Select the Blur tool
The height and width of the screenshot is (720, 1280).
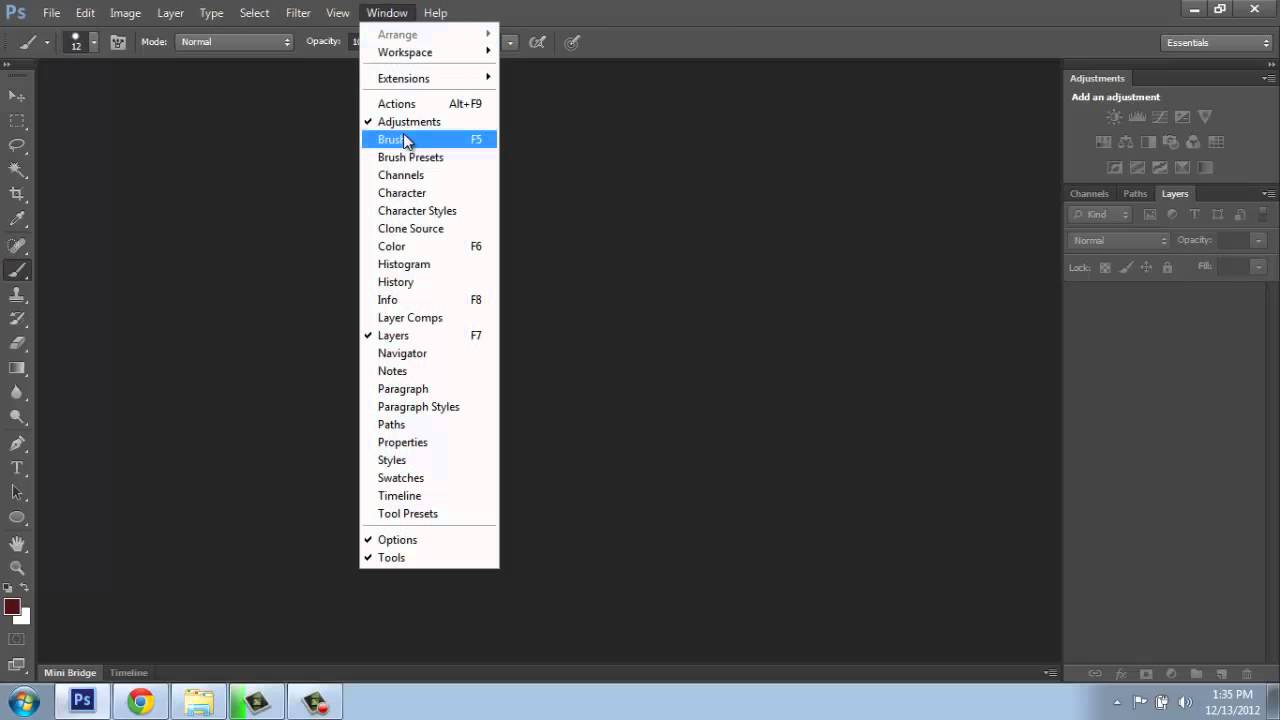point(17,394)
